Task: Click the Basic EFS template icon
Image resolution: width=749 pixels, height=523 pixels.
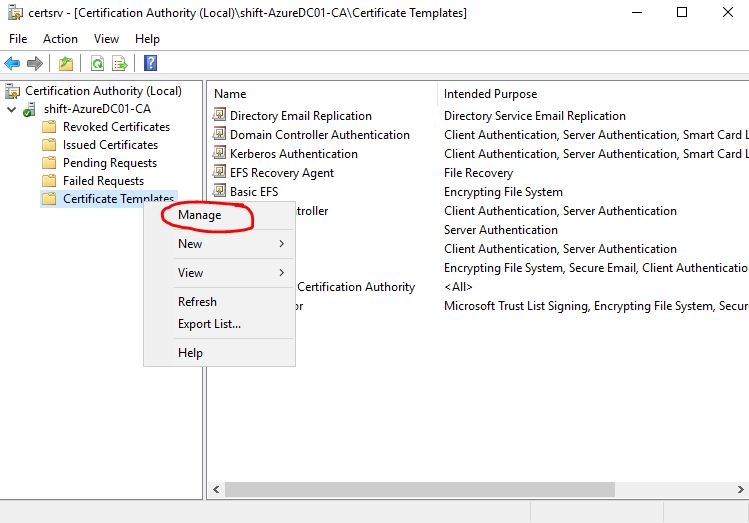Action: [220, 192]
